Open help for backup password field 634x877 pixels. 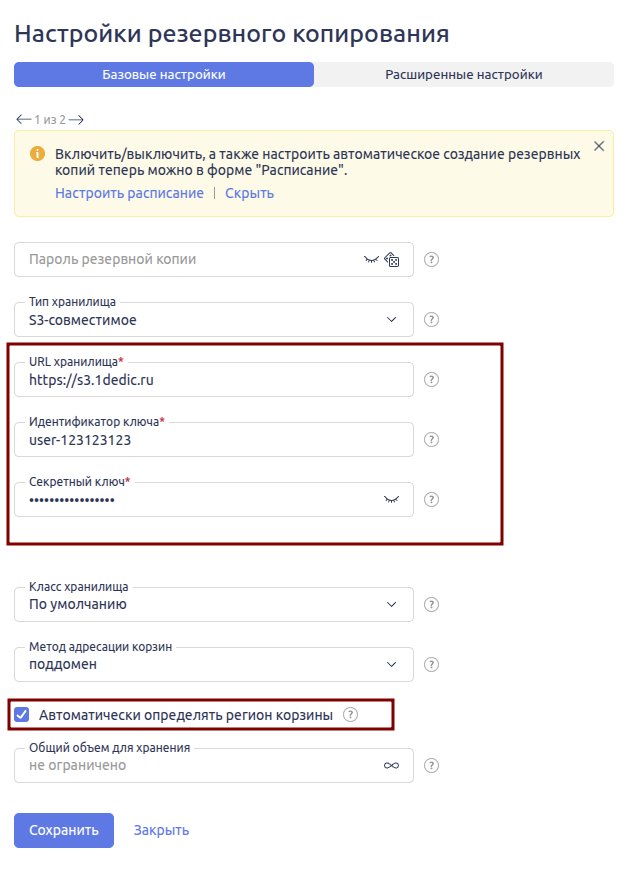[x=432, y=260]
